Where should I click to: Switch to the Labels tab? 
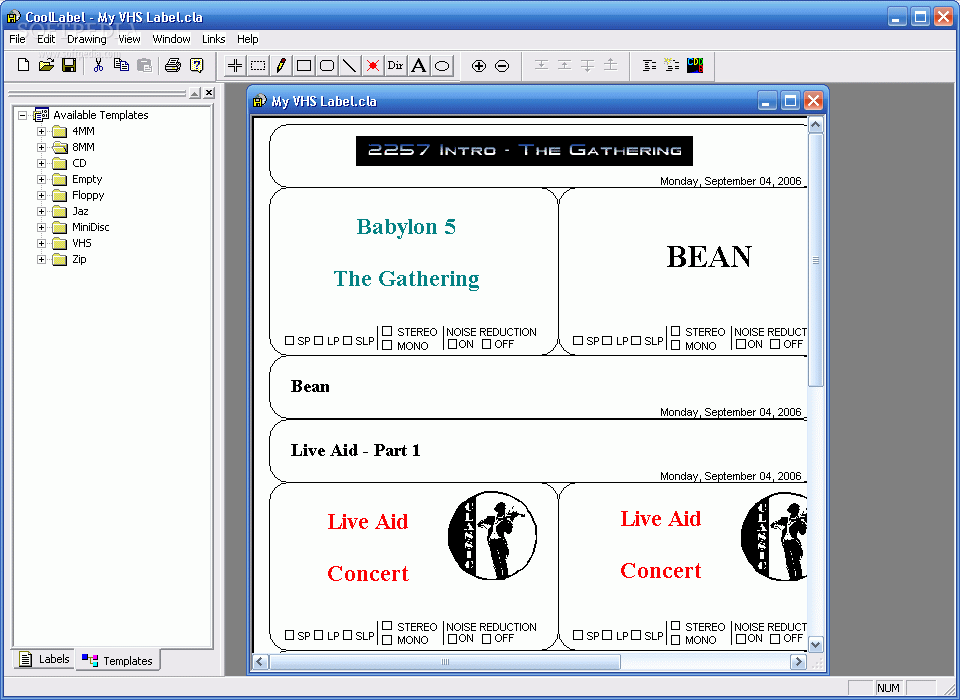tap(44, 659)
